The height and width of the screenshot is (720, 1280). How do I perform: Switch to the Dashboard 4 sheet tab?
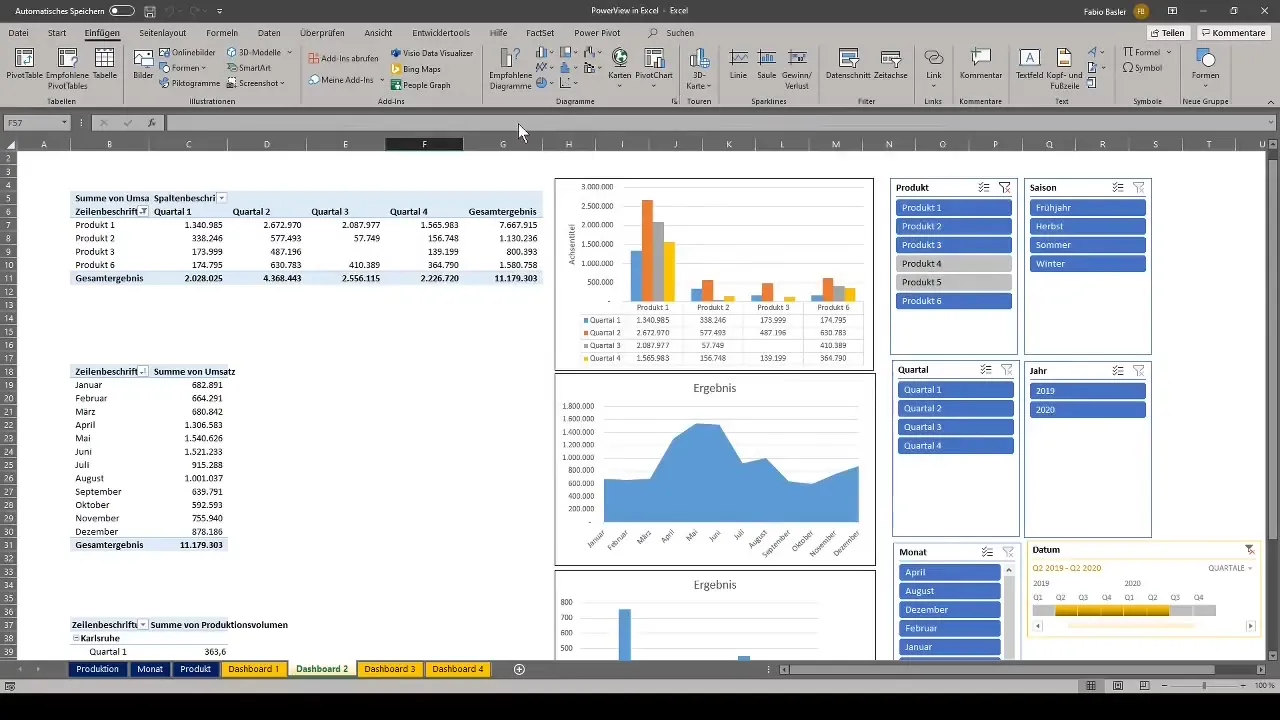tap(457, 669)
